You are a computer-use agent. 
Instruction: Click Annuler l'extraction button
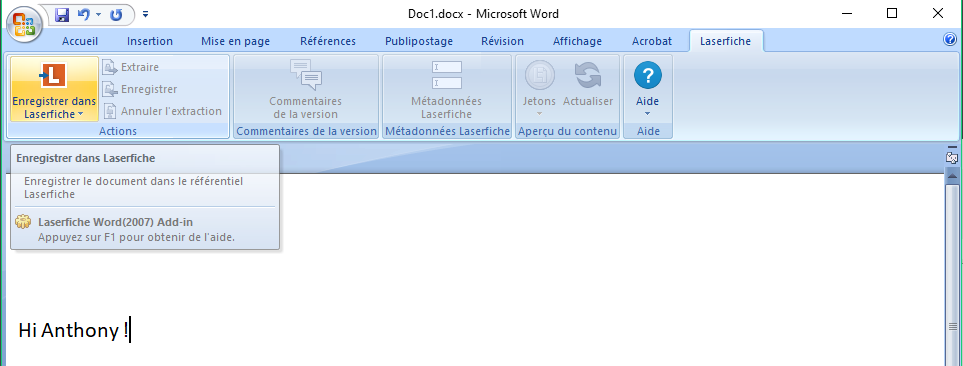pos(162,111)
